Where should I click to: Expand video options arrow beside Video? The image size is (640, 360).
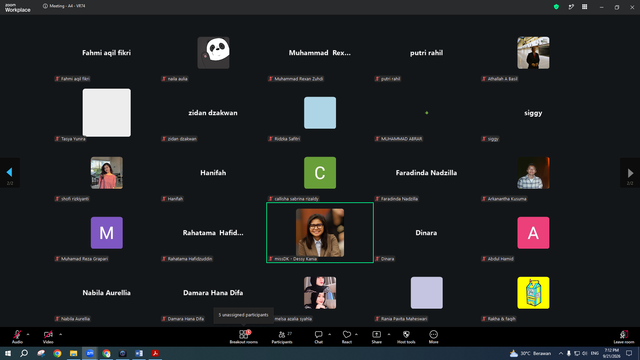60,334
